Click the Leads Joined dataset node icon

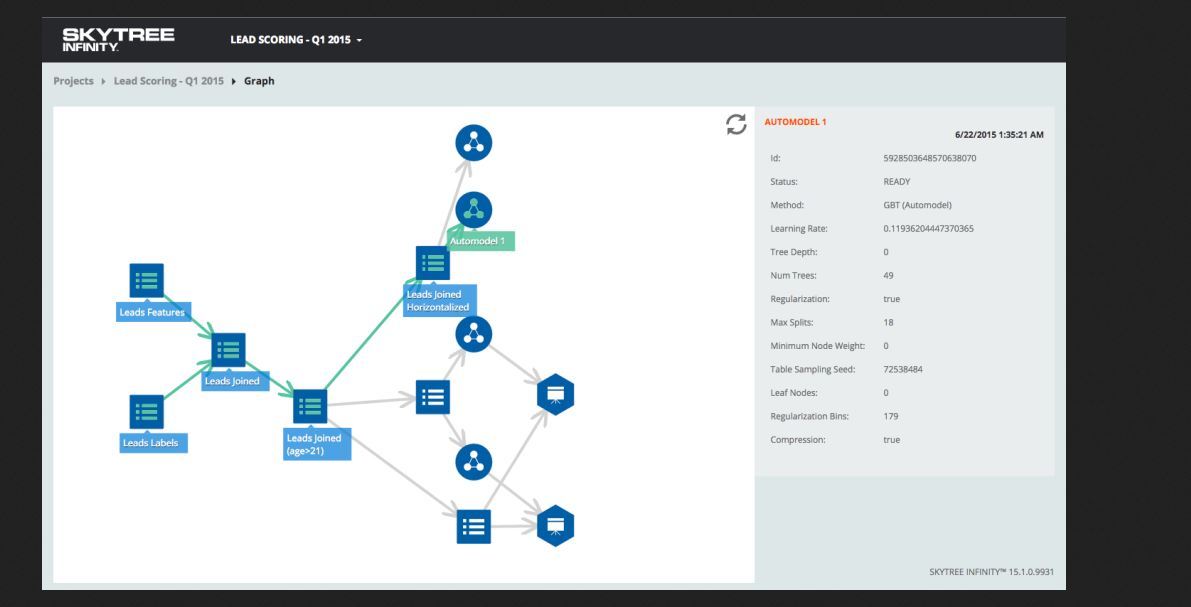pyautogui.click(x=228, y=349)
